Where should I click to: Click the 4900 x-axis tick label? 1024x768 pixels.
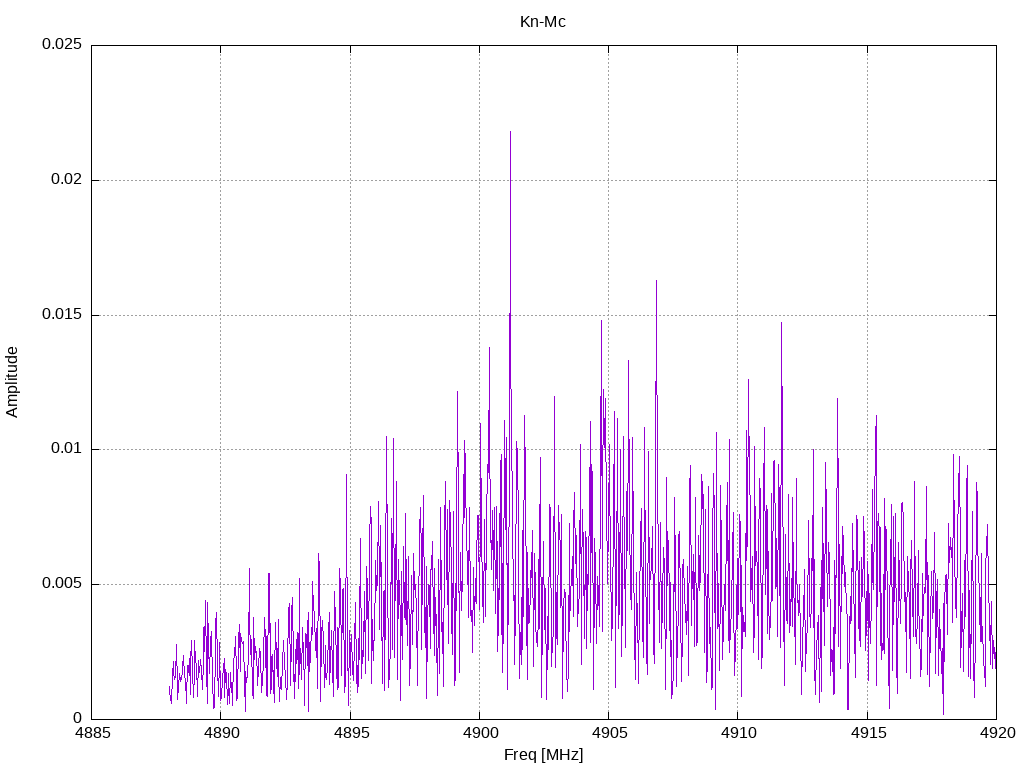(x=479, y=734)
